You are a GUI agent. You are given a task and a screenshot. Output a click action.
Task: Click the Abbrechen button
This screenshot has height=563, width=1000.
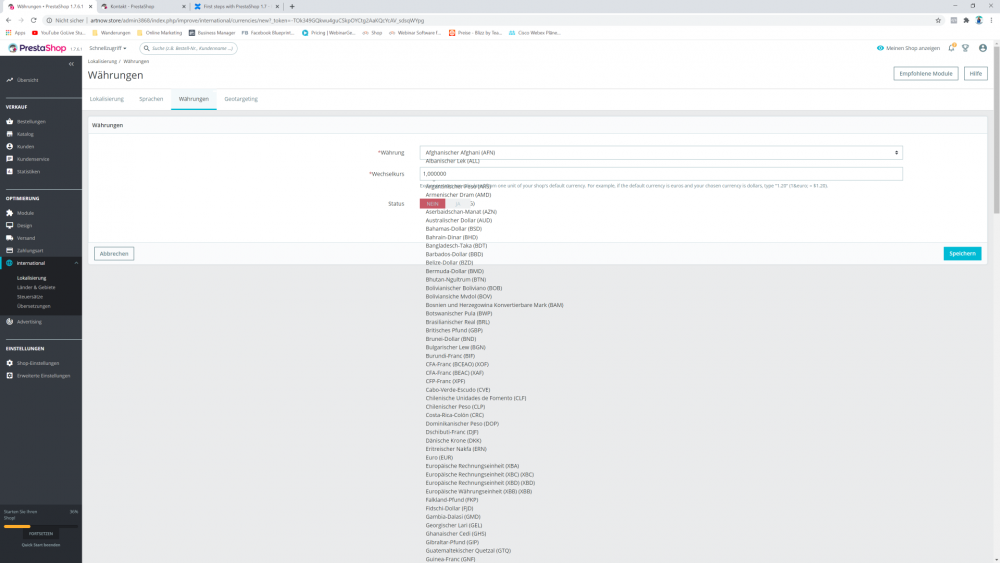[114, 253]
